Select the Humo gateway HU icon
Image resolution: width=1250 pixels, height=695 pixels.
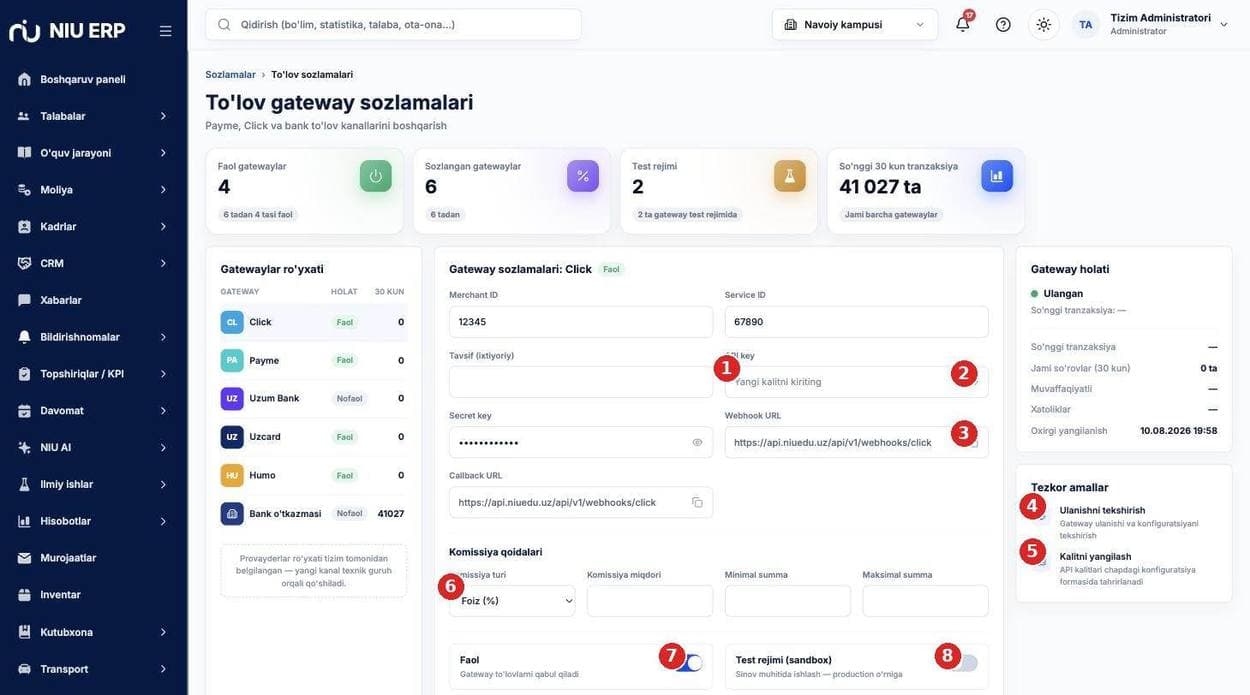[x=232, y=475]
